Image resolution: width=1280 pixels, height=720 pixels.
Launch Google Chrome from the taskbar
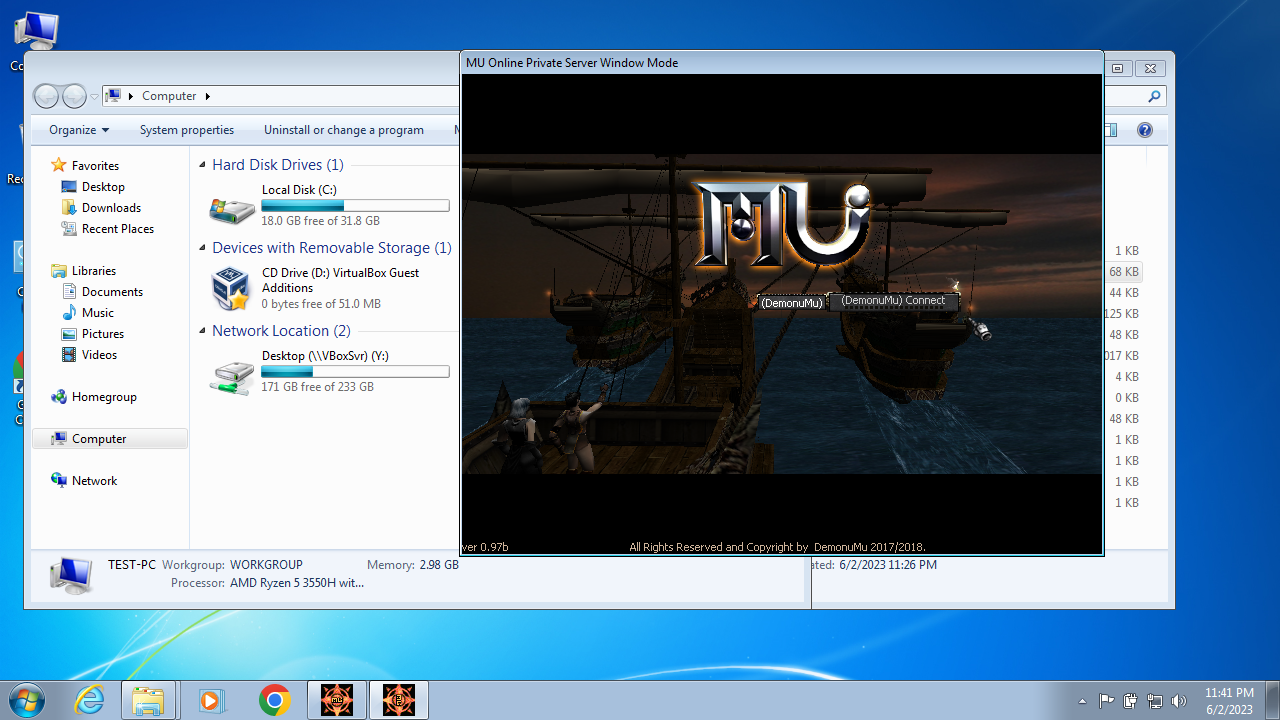275,700
